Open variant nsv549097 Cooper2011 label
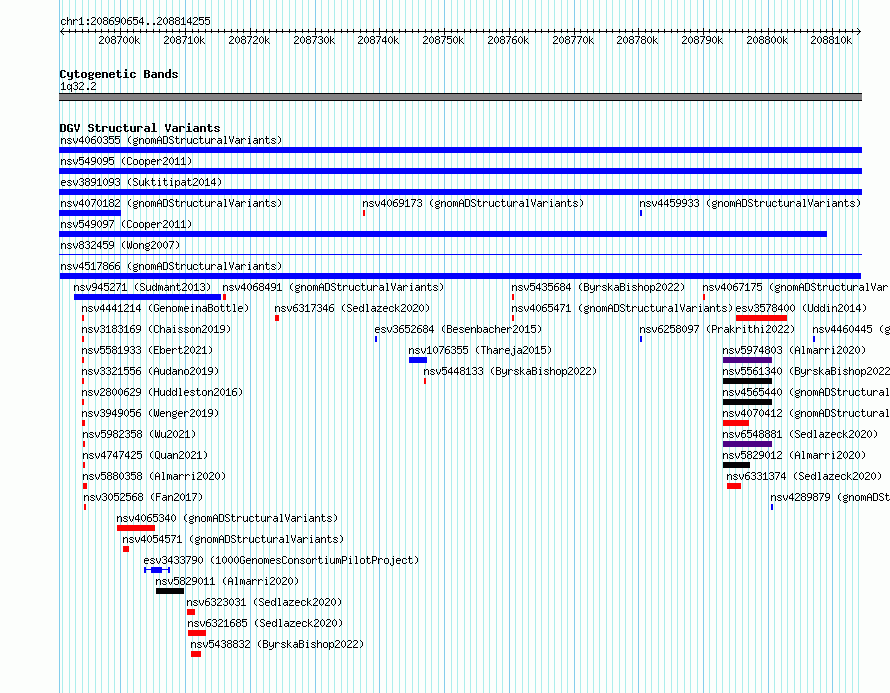Screen dimensions: 890x693 (x=126, y=224)
